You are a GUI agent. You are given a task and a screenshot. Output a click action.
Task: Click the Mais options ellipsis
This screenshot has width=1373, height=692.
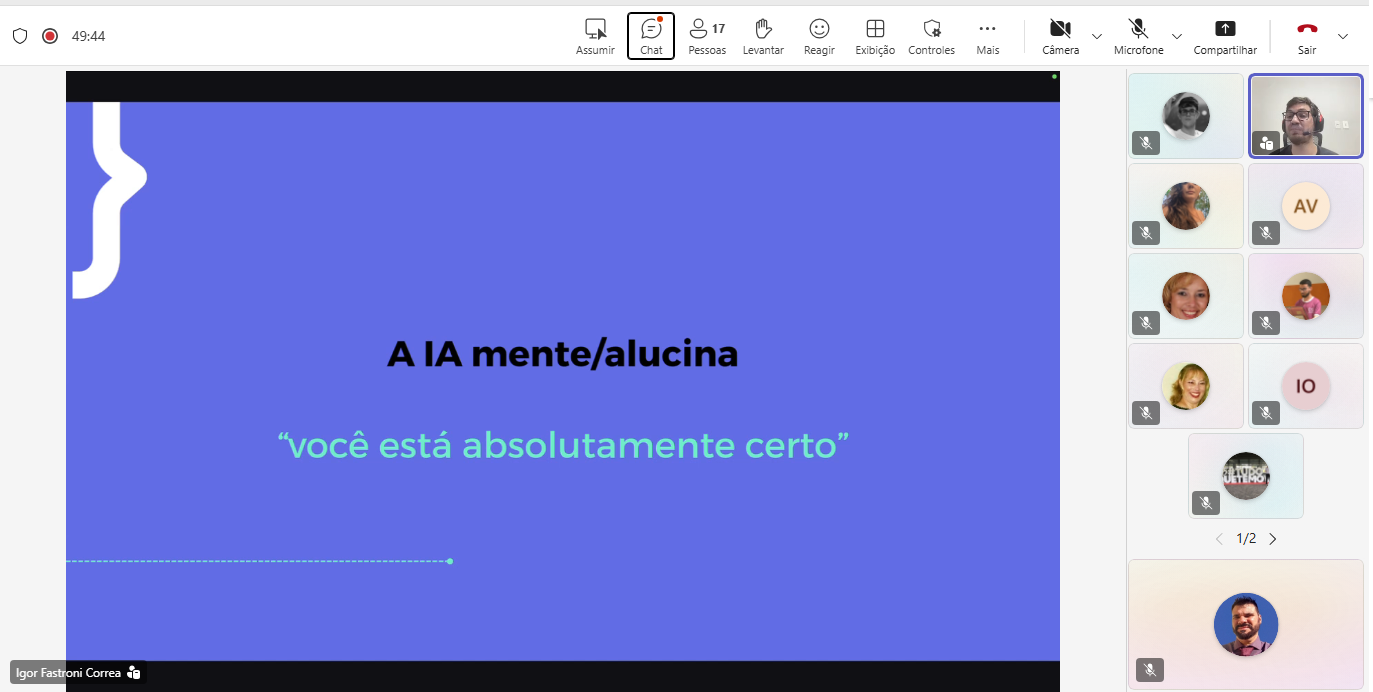(x=987, y=36)
